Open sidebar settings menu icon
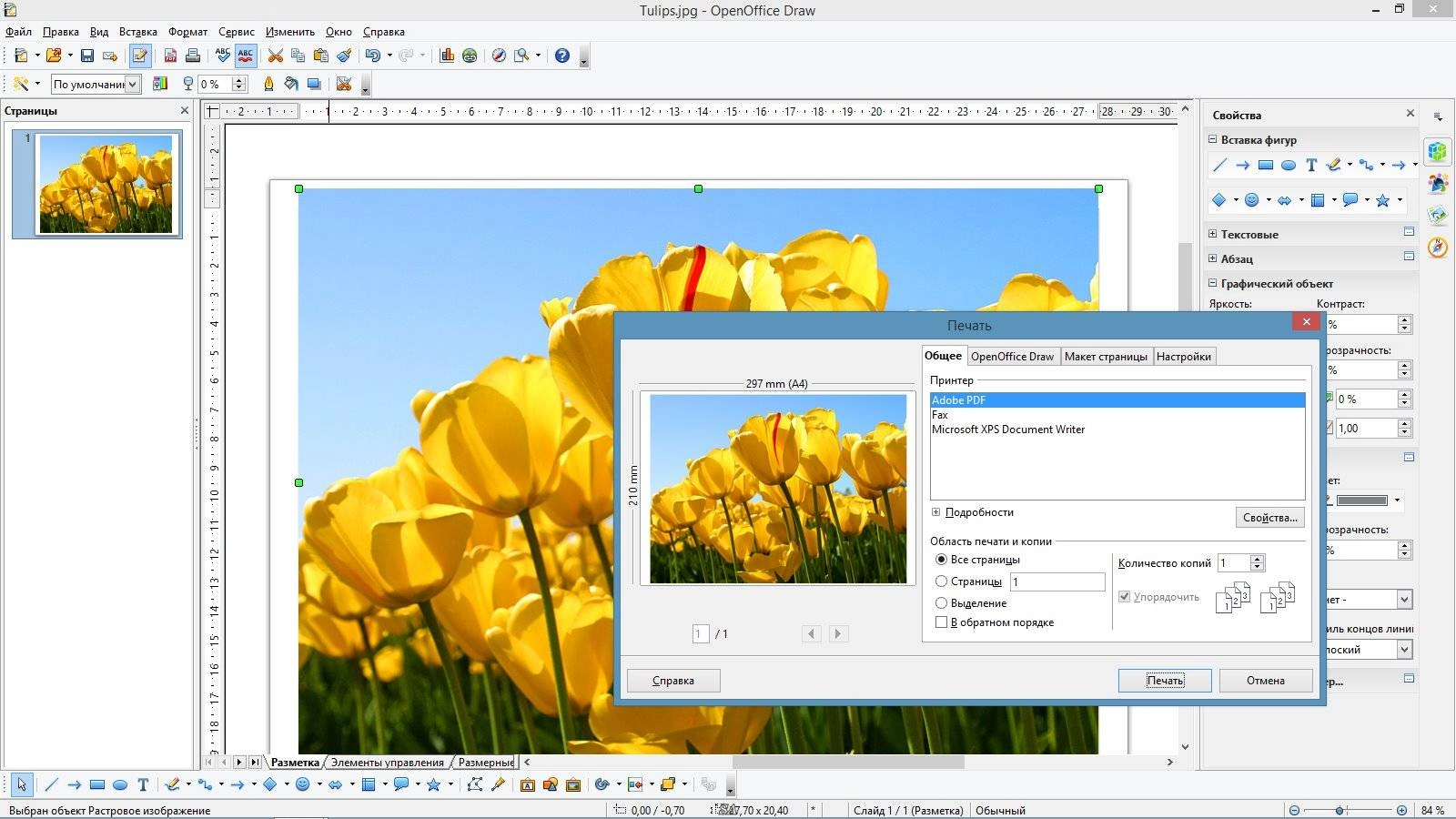The image size is (1456, 819). pyautogui.click(x=1438, y=116)
